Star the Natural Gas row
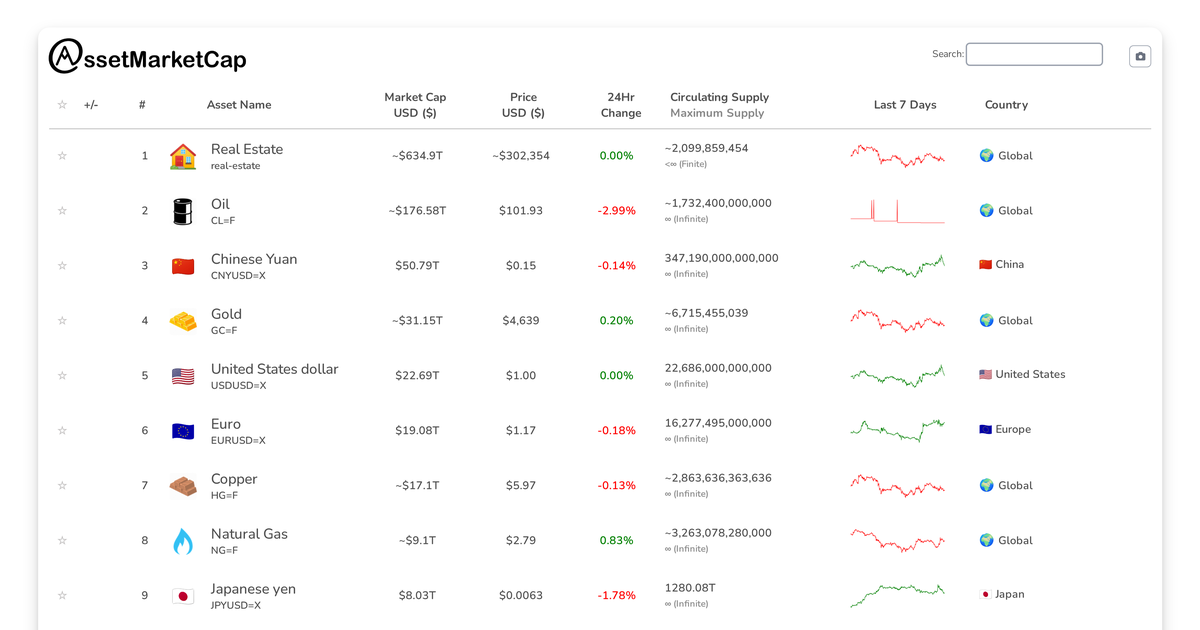The width and height of the screenshot is (1200, 630). coord(62,541)
